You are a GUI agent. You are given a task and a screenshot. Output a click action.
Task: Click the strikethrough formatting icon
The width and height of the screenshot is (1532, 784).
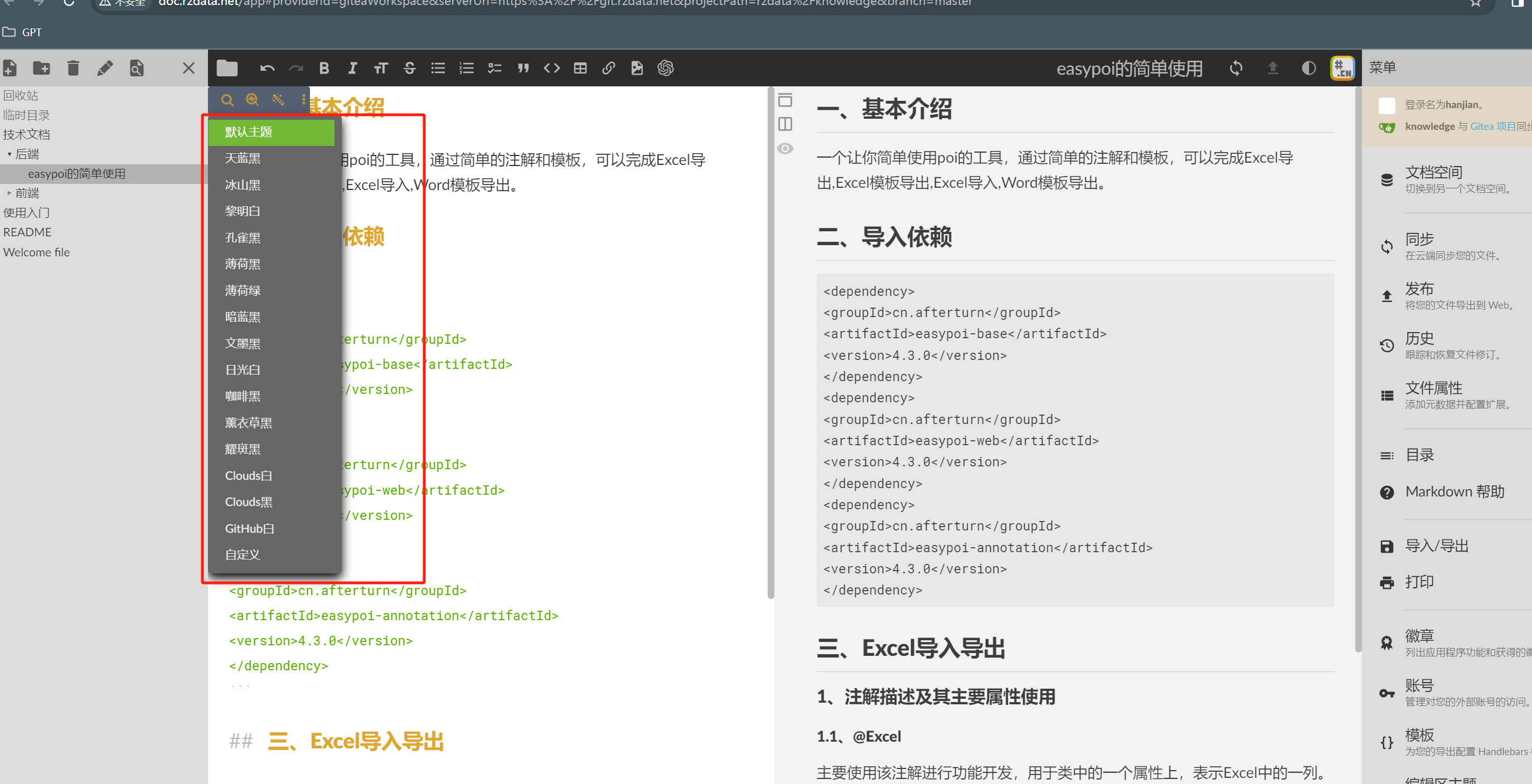coord(409,69)
